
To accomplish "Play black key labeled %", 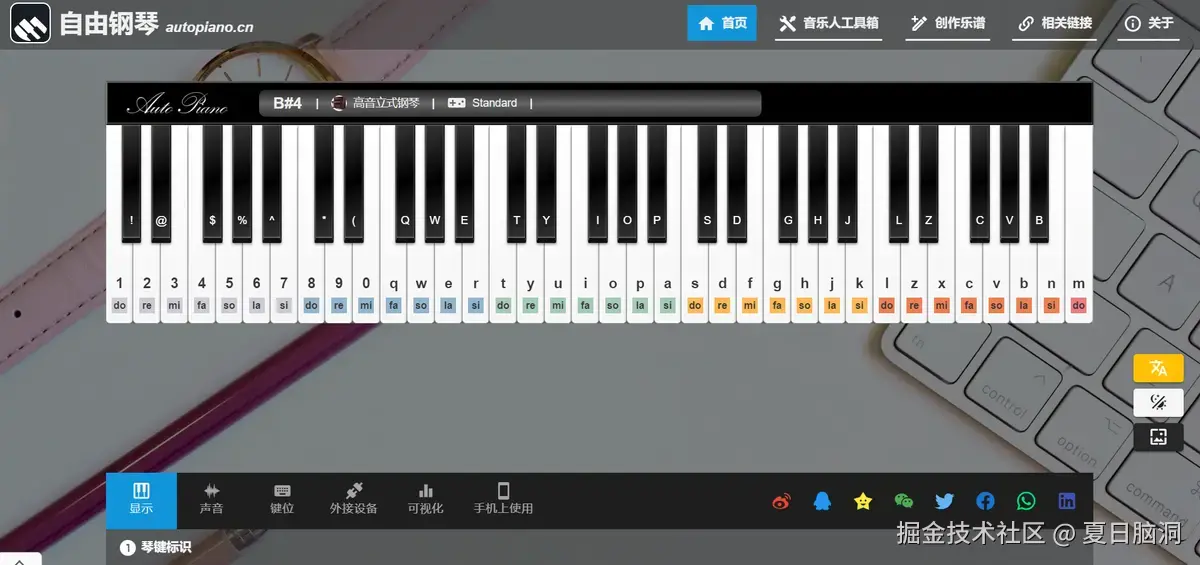I will (242, 183).
